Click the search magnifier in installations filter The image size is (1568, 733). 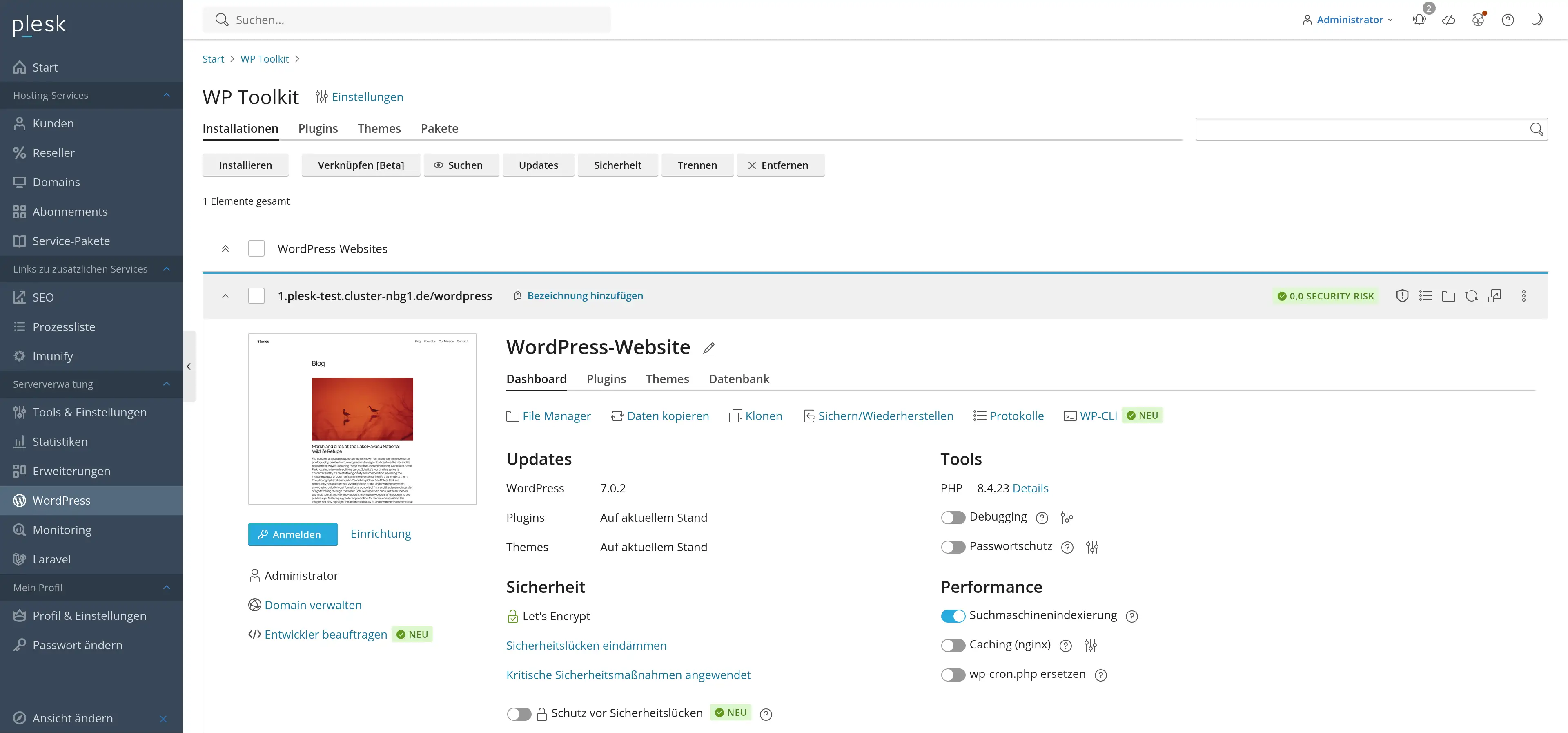[x=1536, y=129]
